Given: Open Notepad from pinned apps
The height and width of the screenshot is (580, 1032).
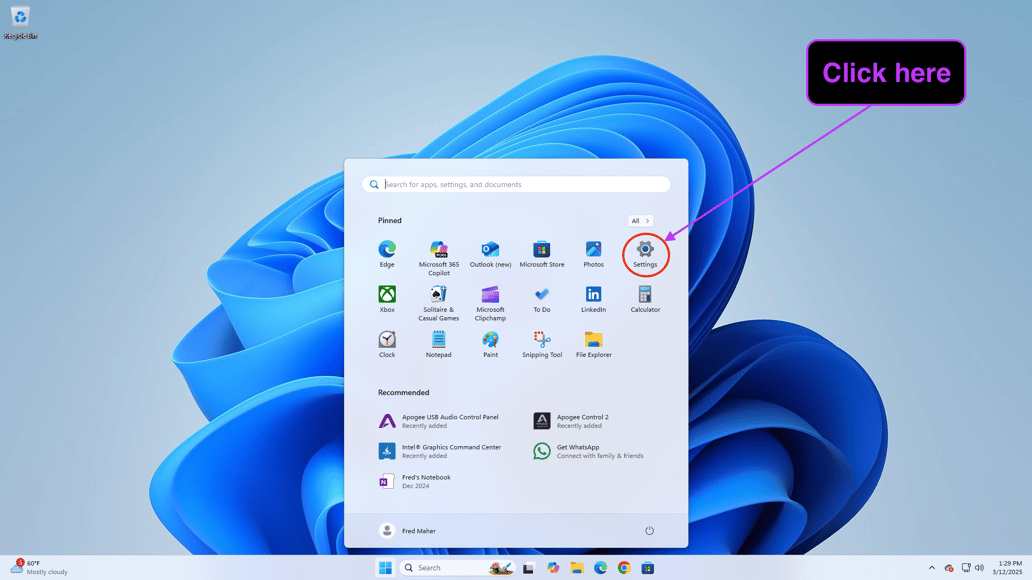Looking at the screenshot, I should [x=438, y=340].
